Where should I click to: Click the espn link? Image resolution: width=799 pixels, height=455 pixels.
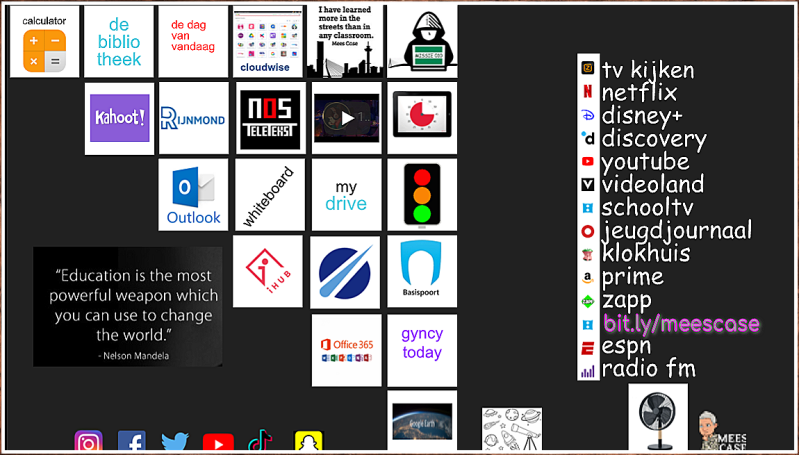(x=626, y=346)
